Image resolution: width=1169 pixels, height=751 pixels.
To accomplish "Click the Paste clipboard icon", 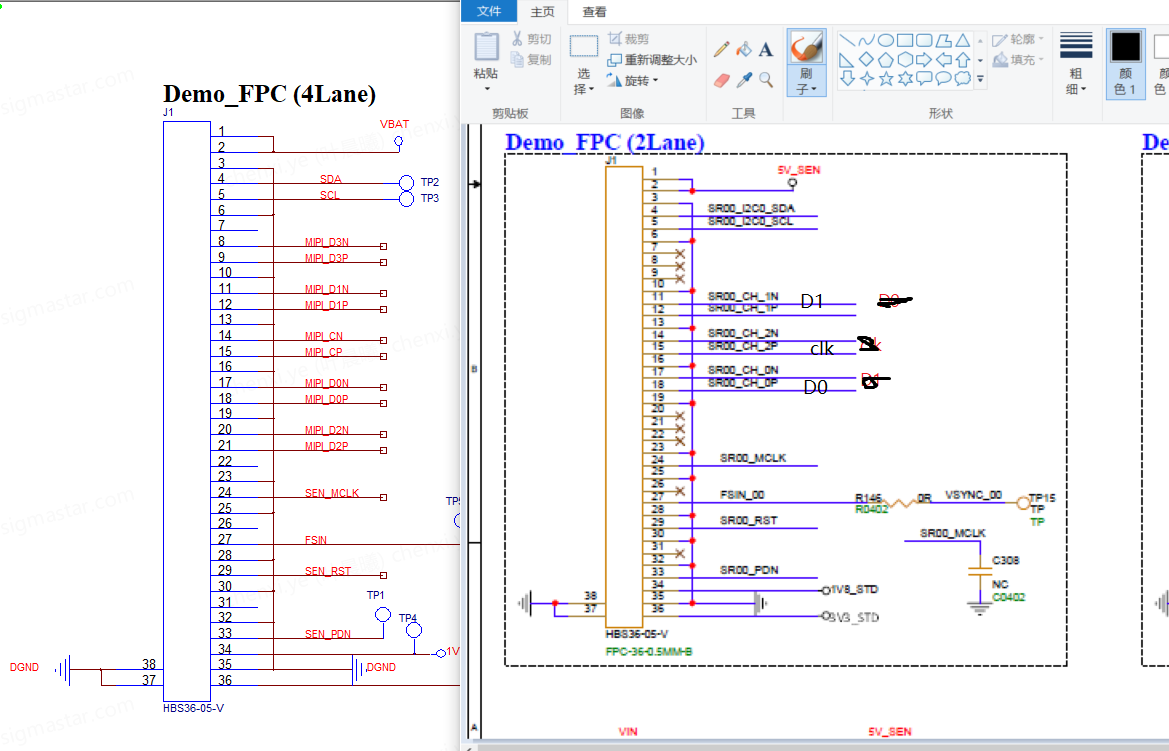I will coord(486,46).
